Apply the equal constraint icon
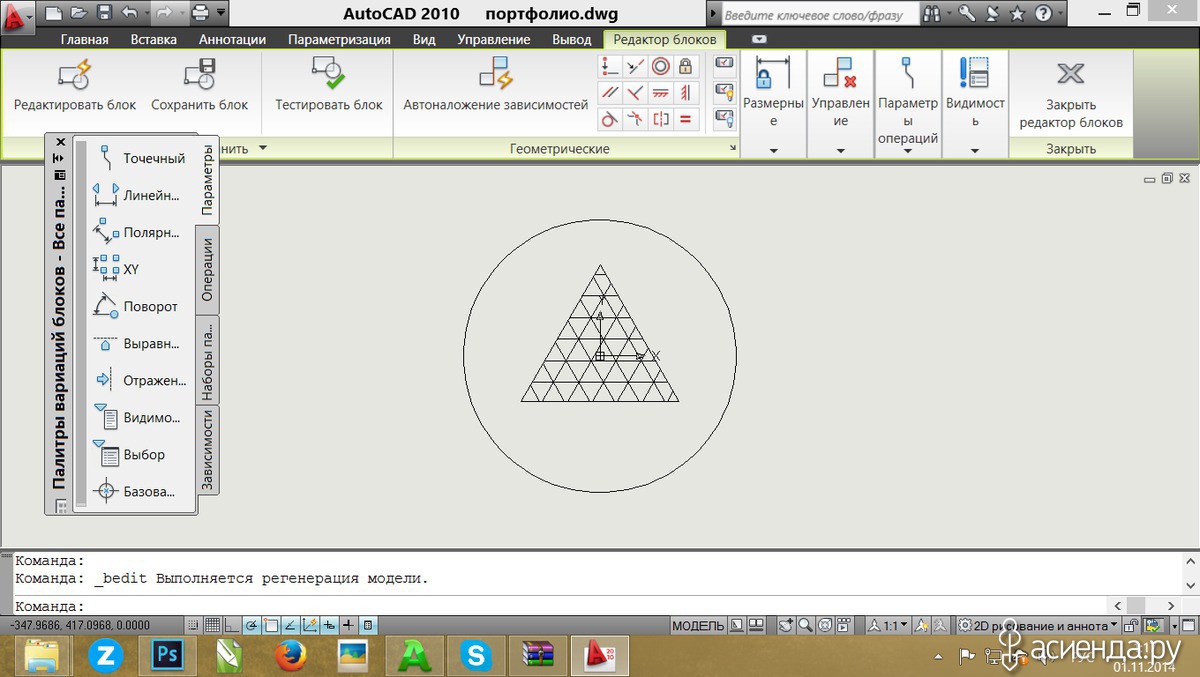 686,119
